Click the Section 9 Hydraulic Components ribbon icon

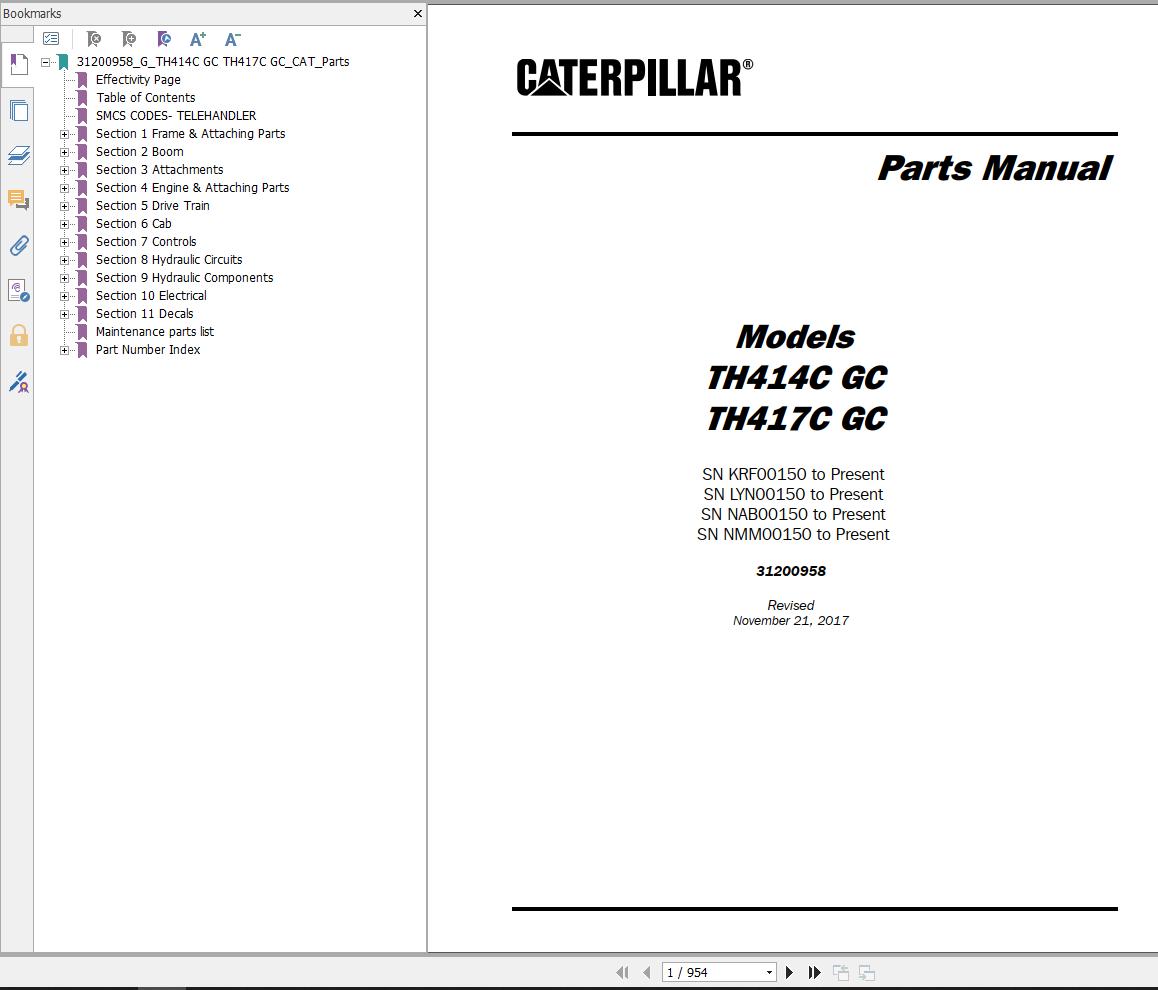click(x=82, y=278)
